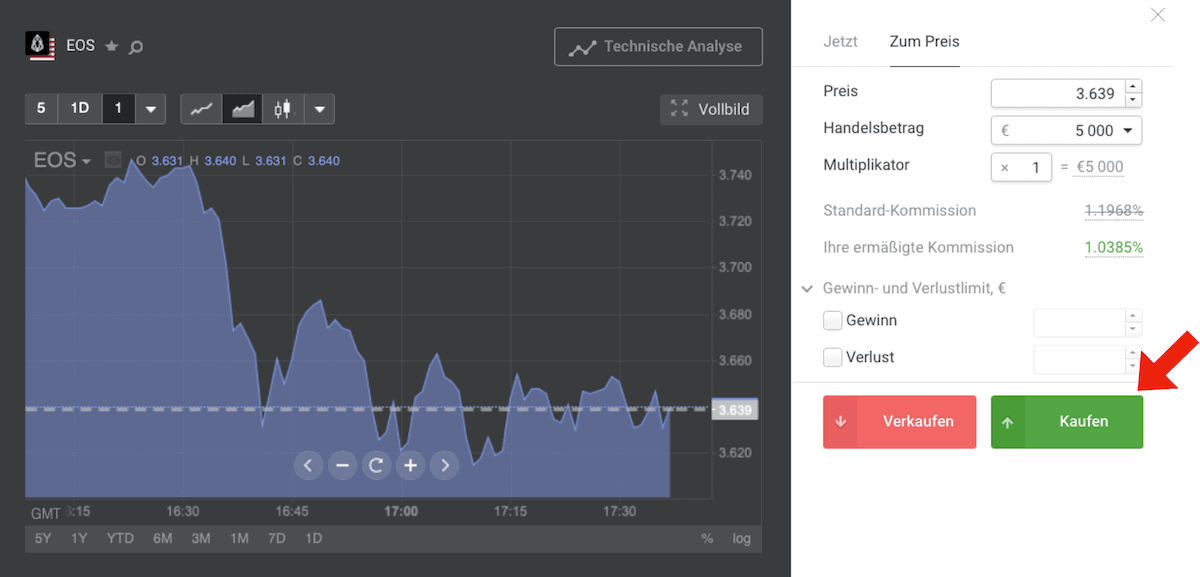This screenshot has height=577, width=1200.
Task: Switch to the Jetzt tab
Action: tap(840, 42)
